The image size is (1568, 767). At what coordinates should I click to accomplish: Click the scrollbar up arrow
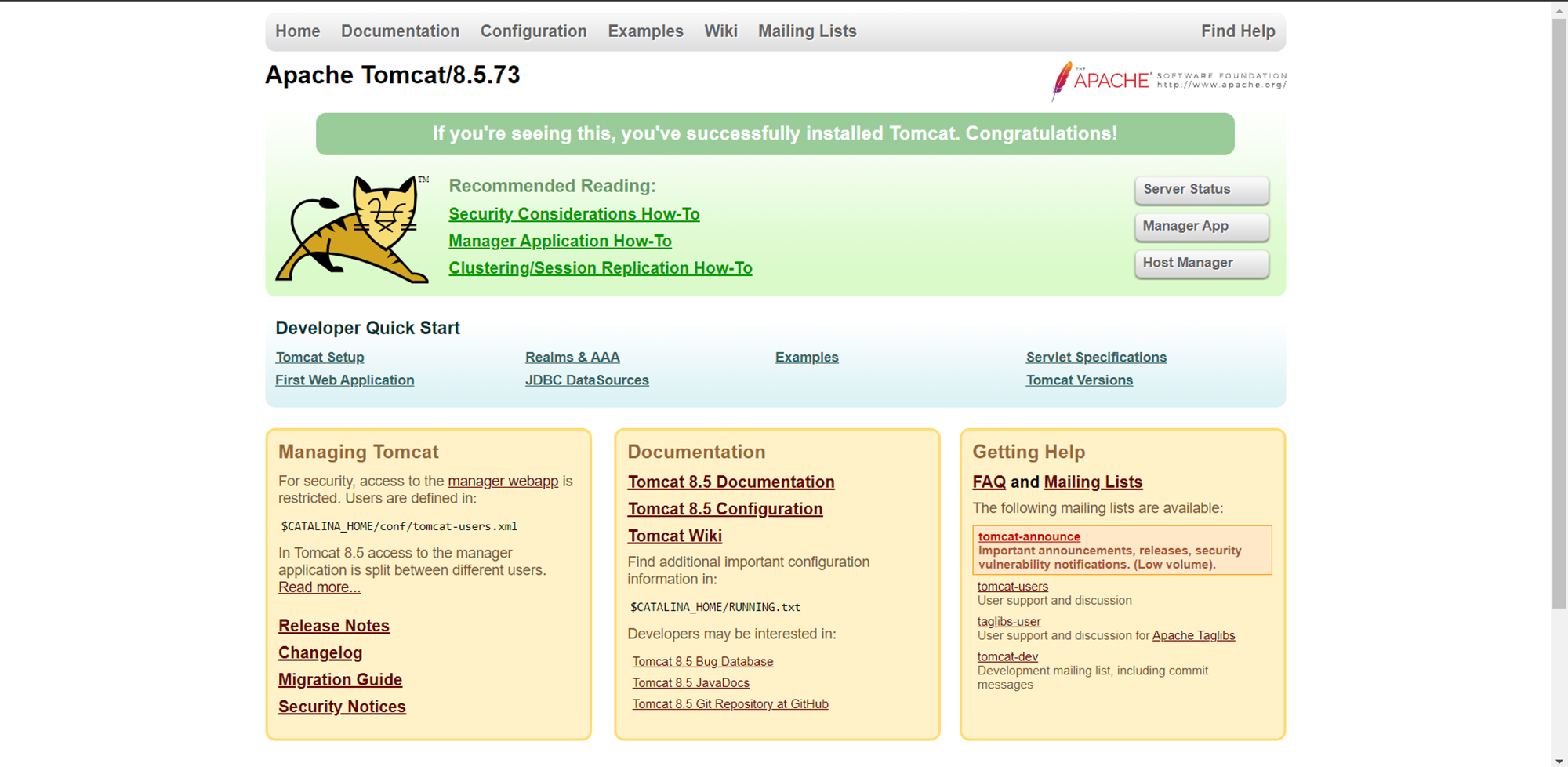1559,10
